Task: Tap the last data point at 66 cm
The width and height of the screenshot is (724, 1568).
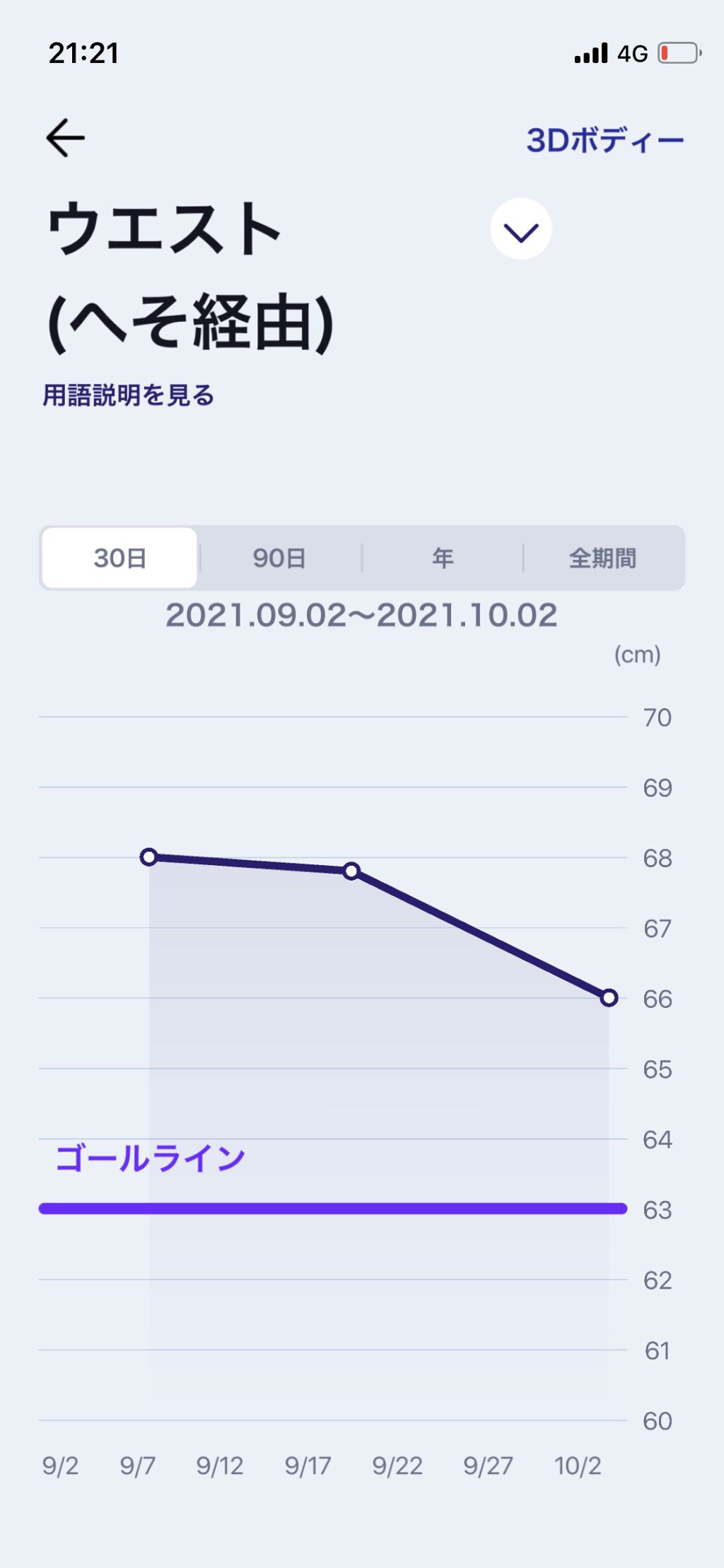Action: coord(609,998)
